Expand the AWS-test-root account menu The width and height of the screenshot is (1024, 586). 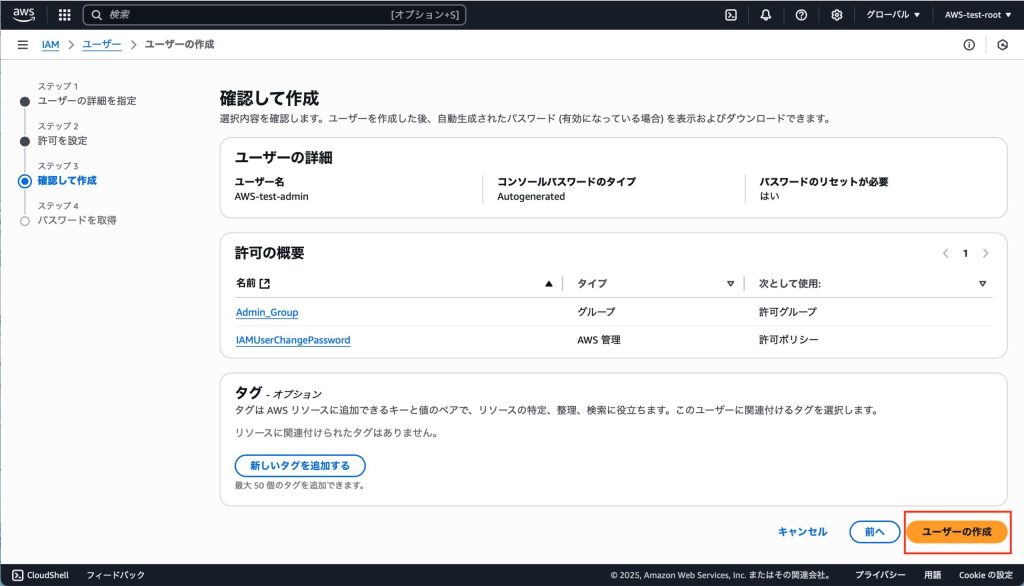pyautogui.click(x=978, y=14)
